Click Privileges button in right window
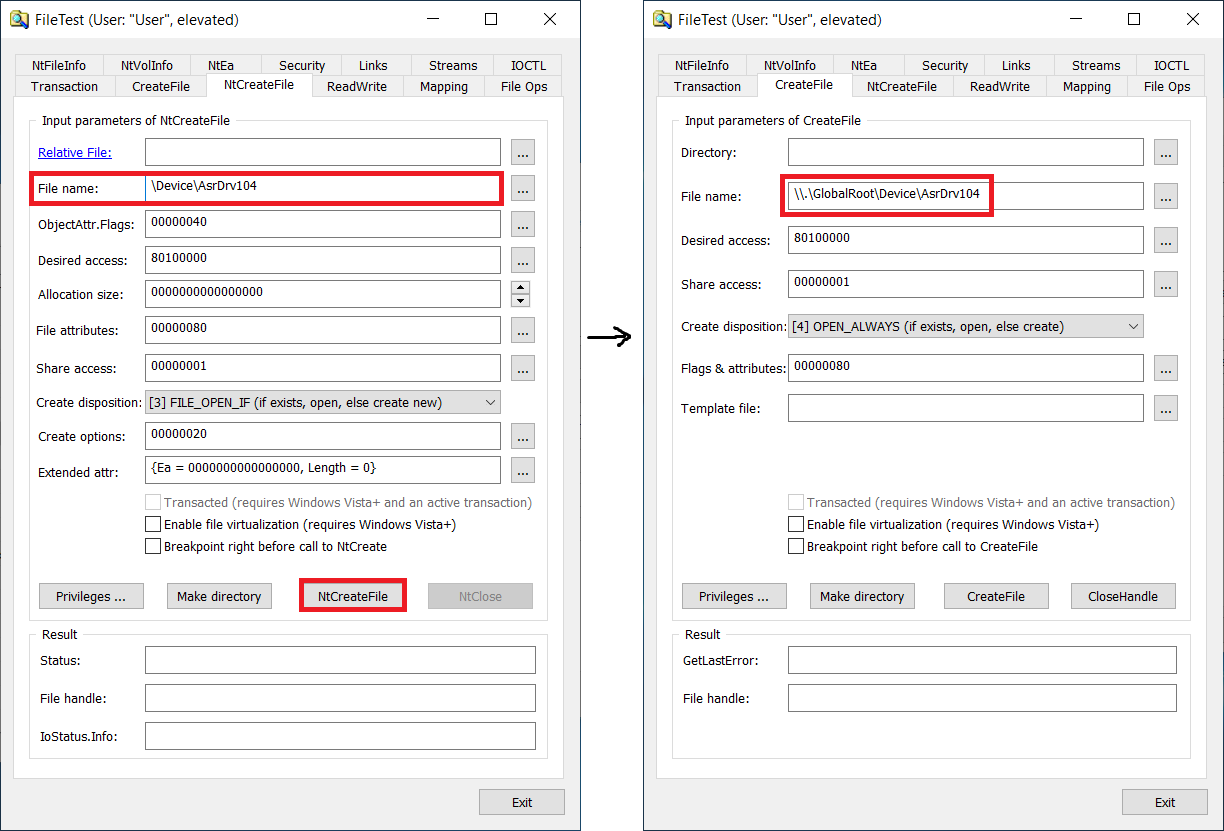This screenshot has height=831, width=1224. pos(734,596)
